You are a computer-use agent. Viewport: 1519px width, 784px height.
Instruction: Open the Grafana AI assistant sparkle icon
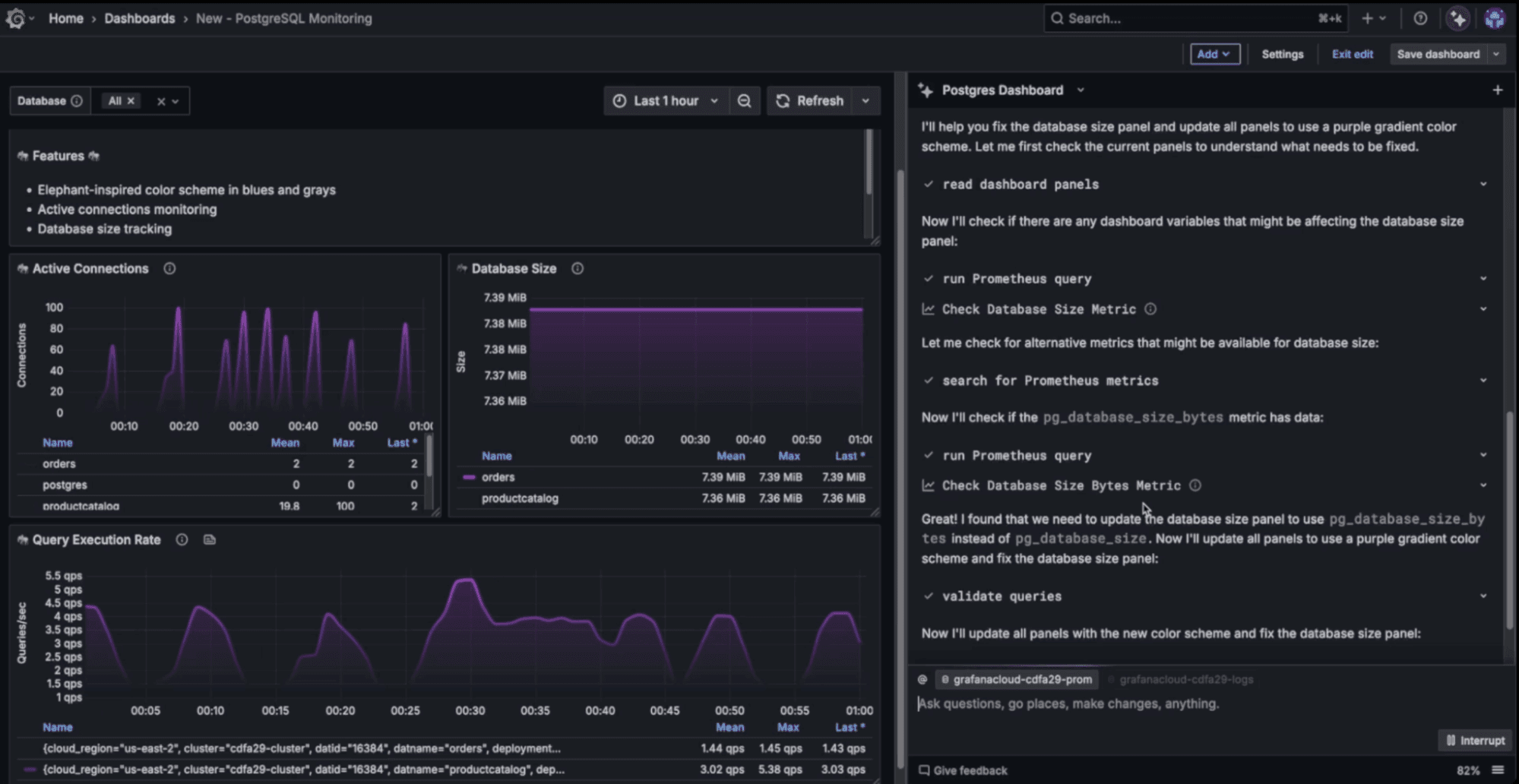tap(1458, 17)
